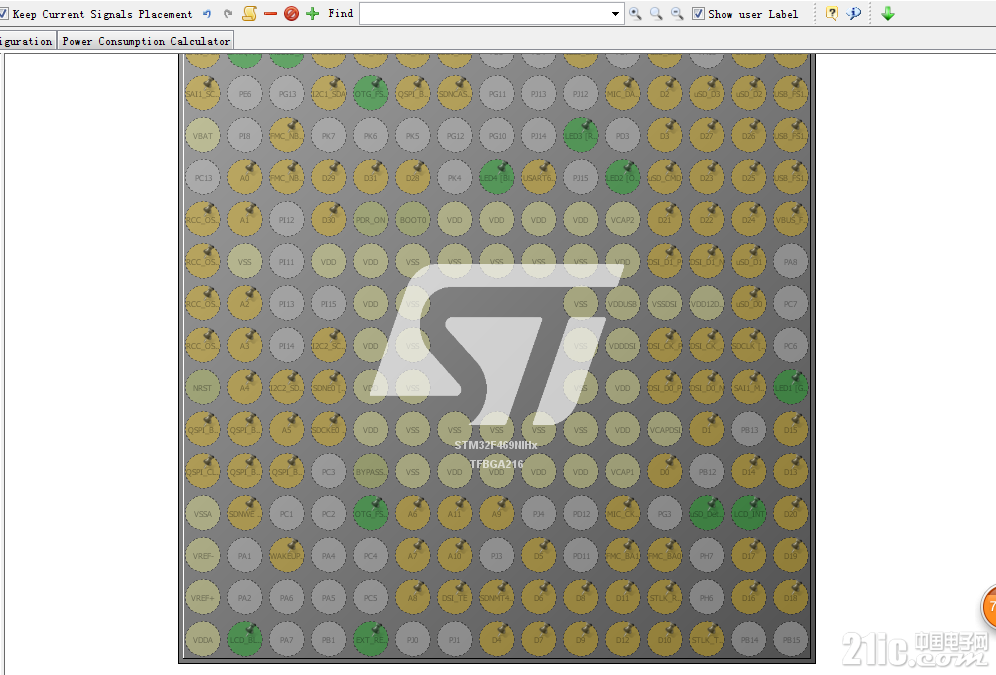The width and height of the screenshot is (996, 675).
Task: Zoom in using the first magnifier icon
Action: tap(635, 13)
